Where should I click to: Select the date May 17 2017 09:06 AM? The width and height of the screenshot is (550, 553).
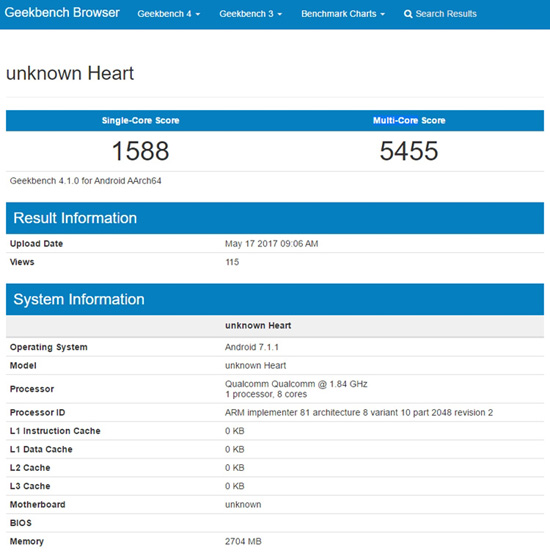click(x=272, y=244)
